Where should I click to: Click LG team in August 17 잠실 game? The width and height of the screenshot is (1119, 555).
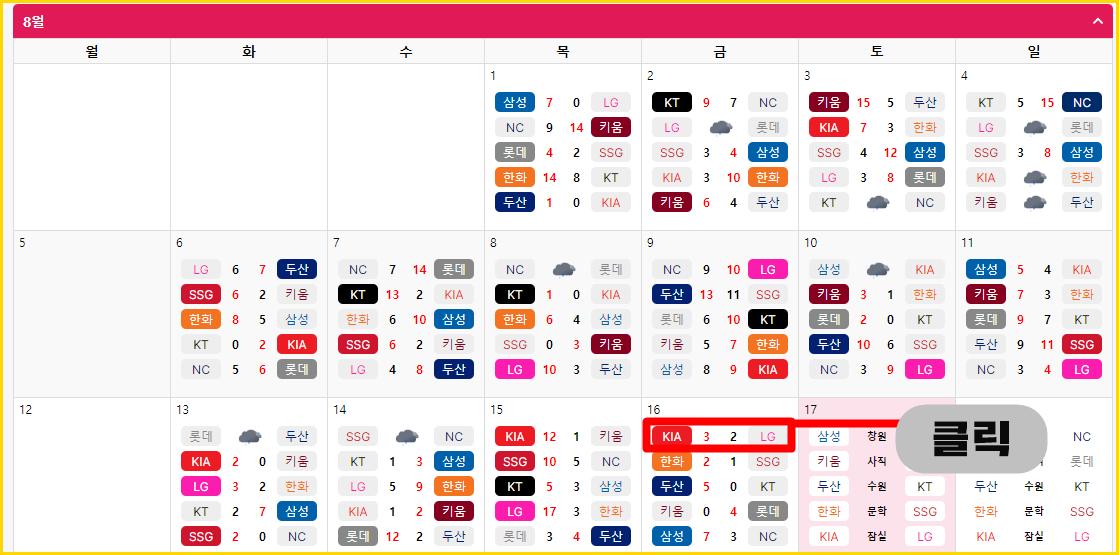[925, 536]
